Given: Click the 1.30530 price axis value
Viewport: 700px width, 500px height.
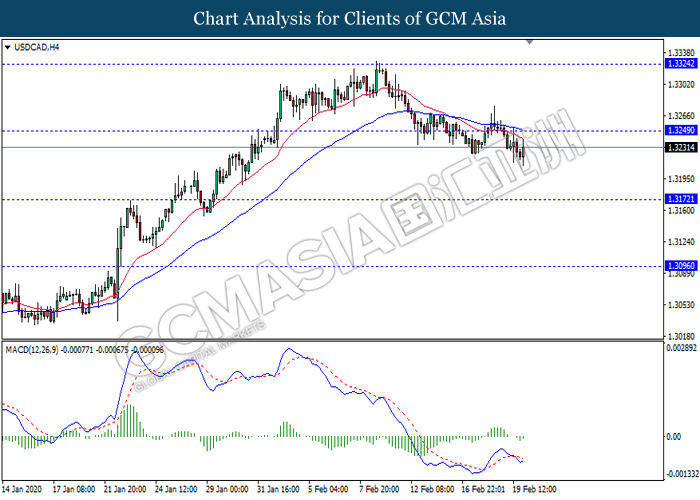Looking at the screenshot, I should 681,305.
